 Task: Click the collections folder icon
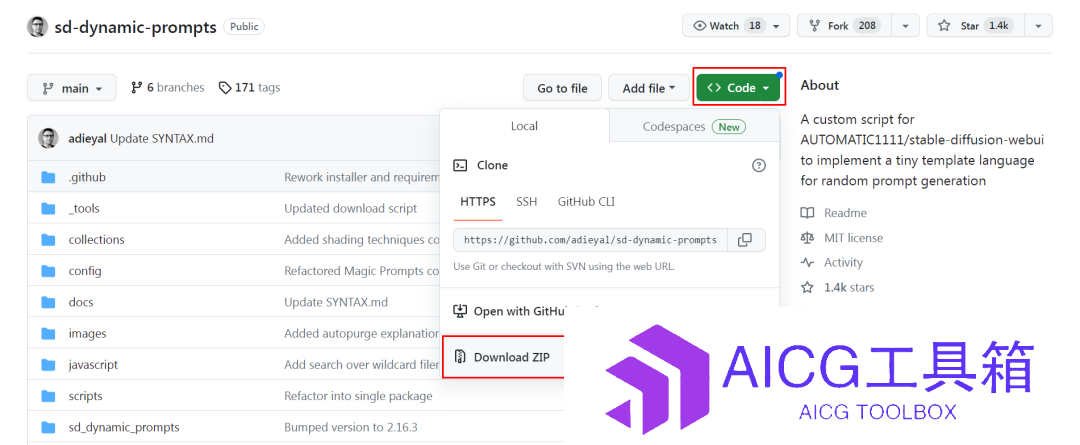(x=48, y=240)
